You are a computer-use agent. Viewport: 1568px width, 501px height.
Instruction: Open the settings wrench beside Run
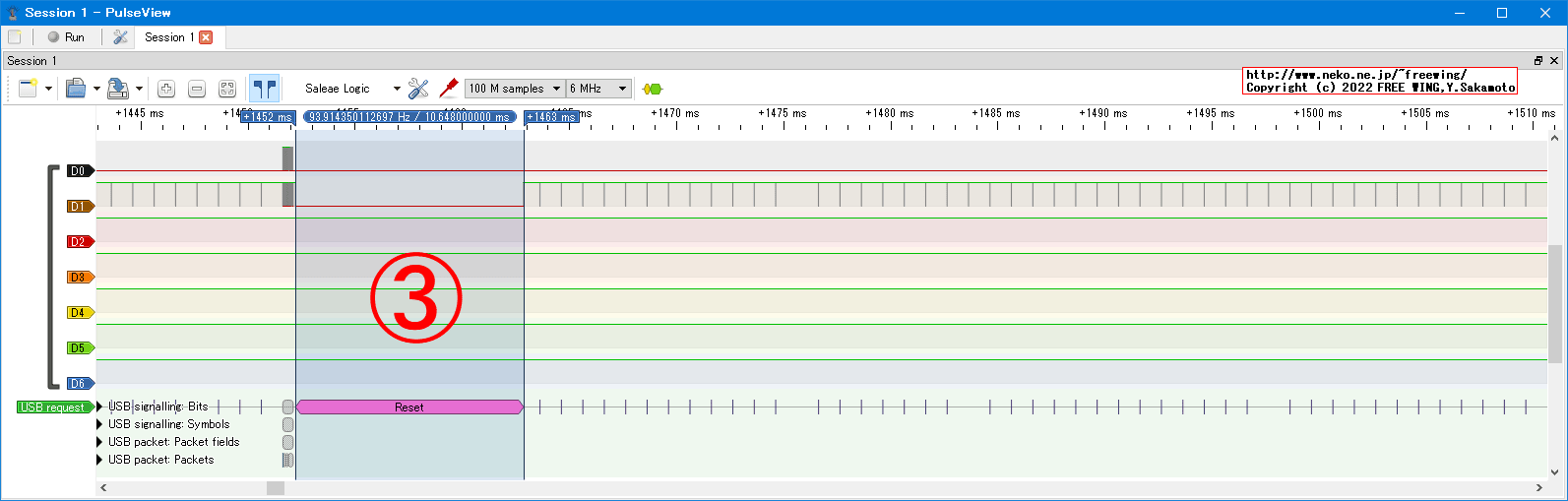pyautogui.click(x=120, y=37)
